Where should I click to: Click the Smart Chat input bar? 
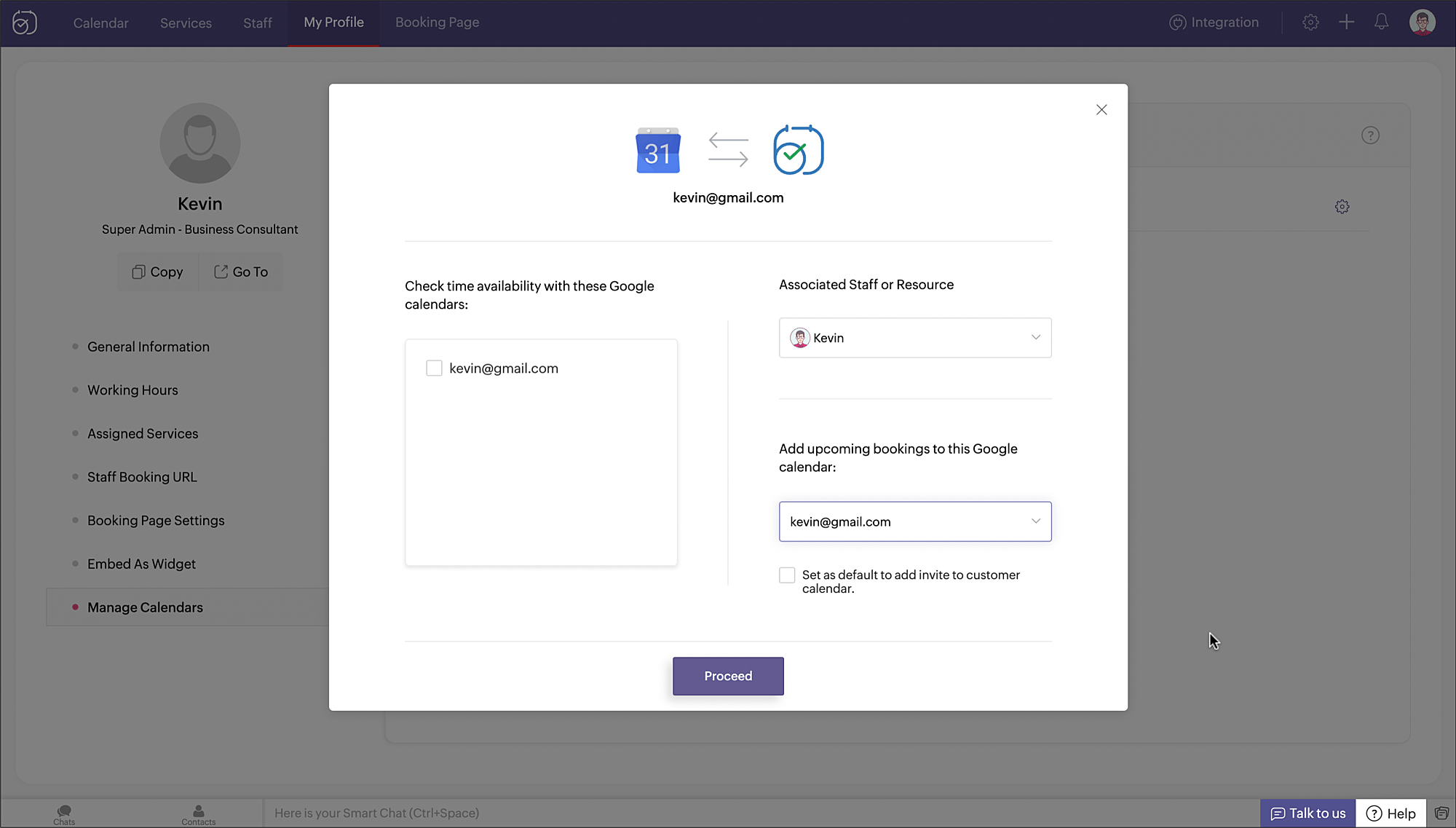point(761,813)
